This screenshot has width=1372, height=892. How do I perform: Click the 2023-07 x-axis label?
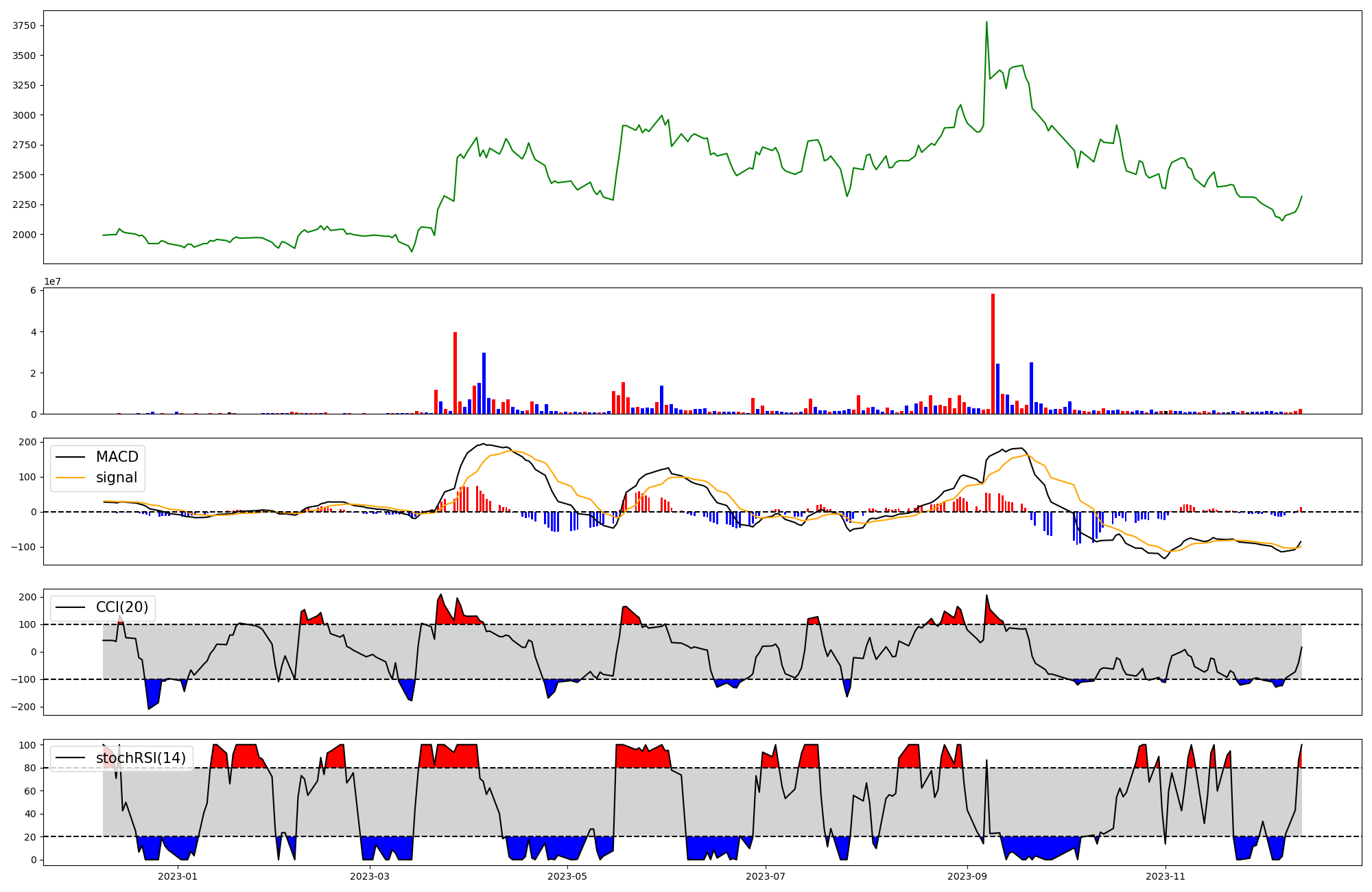coord(765,876)
